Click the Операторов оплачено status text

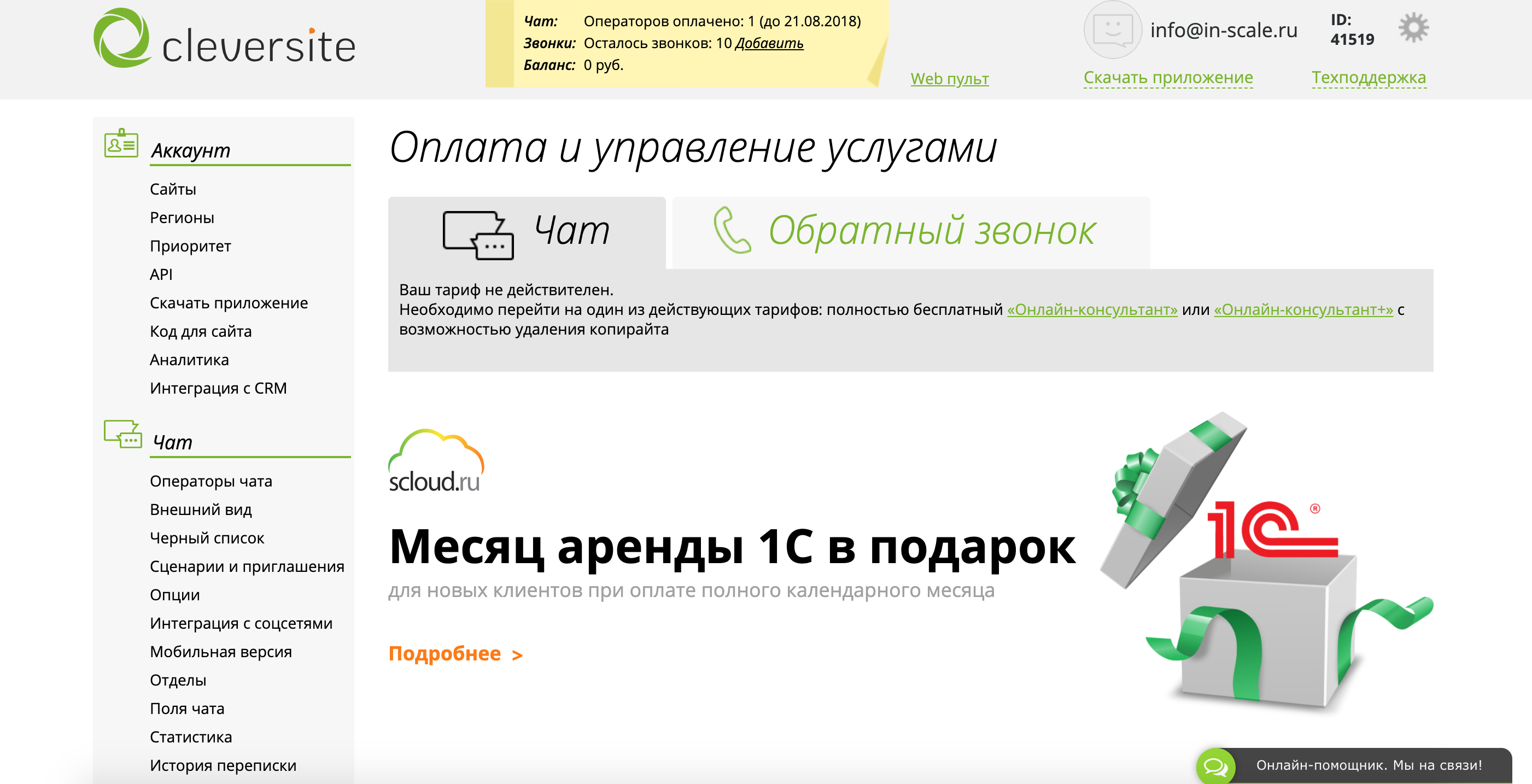point(722,21)
